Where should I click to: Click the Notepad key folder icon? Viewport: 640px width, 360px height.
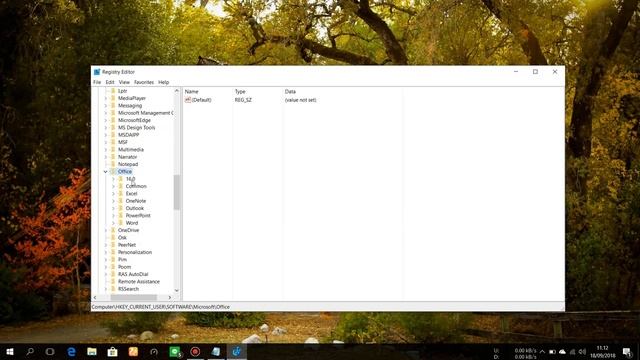point(113,164)
